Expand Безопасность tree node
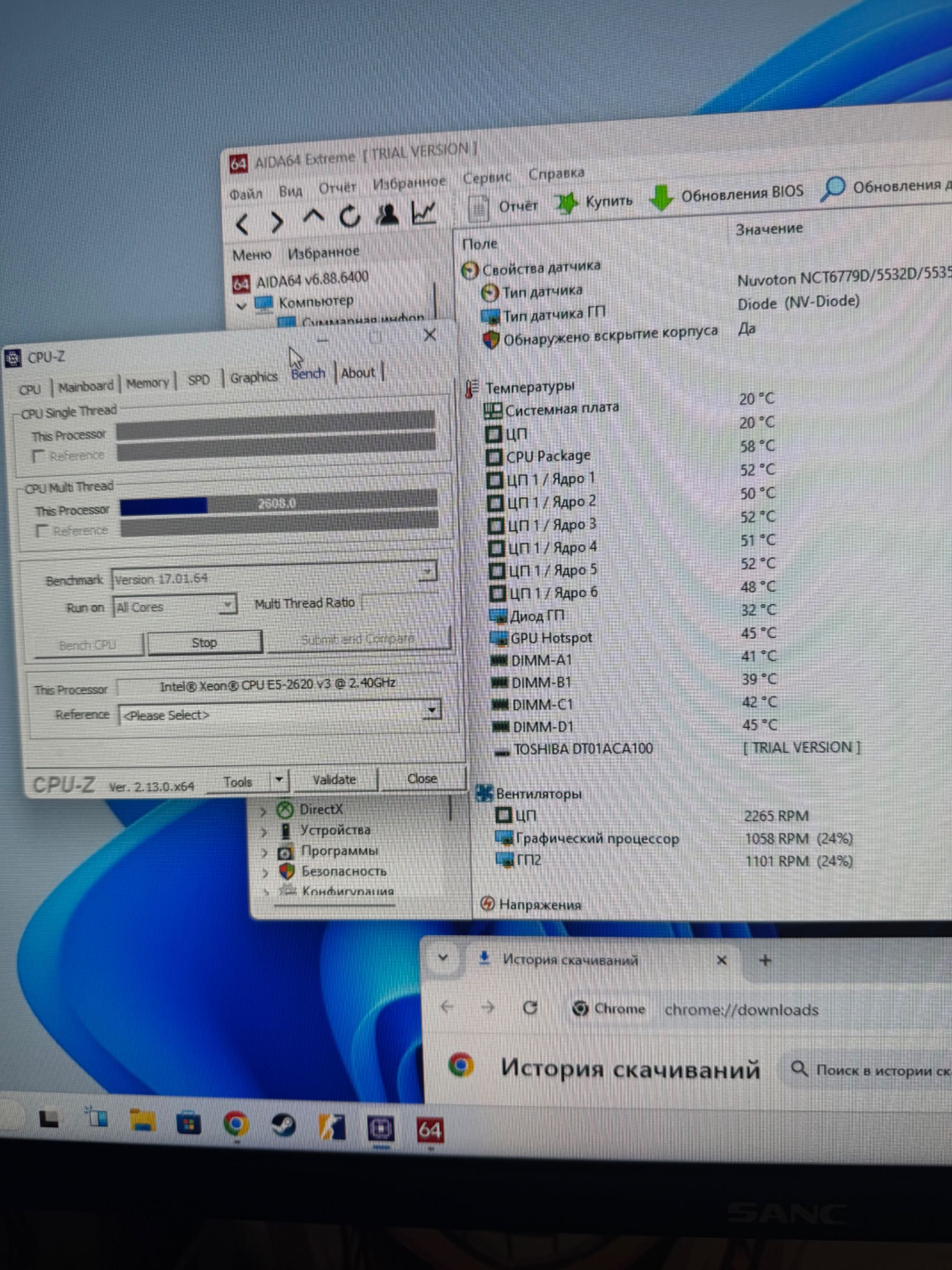Screen dimensions: 952x1270 tap(265, 873)
